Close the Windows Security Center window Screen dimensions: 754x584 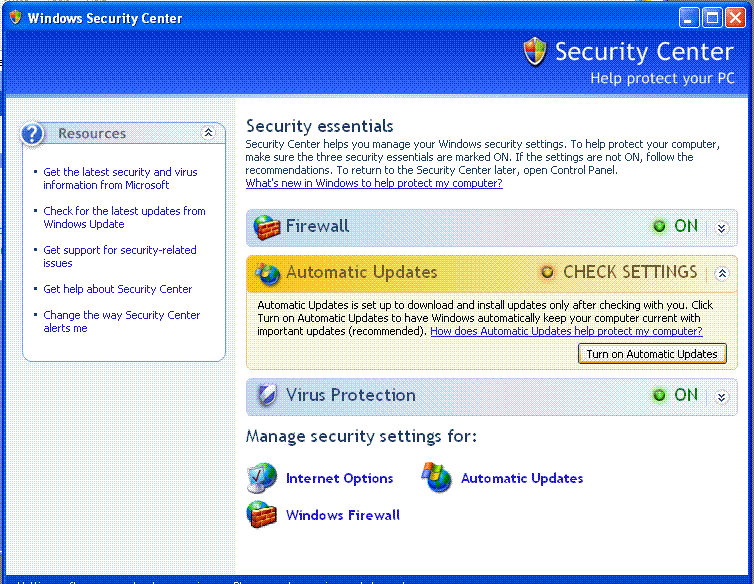(735, 18)
